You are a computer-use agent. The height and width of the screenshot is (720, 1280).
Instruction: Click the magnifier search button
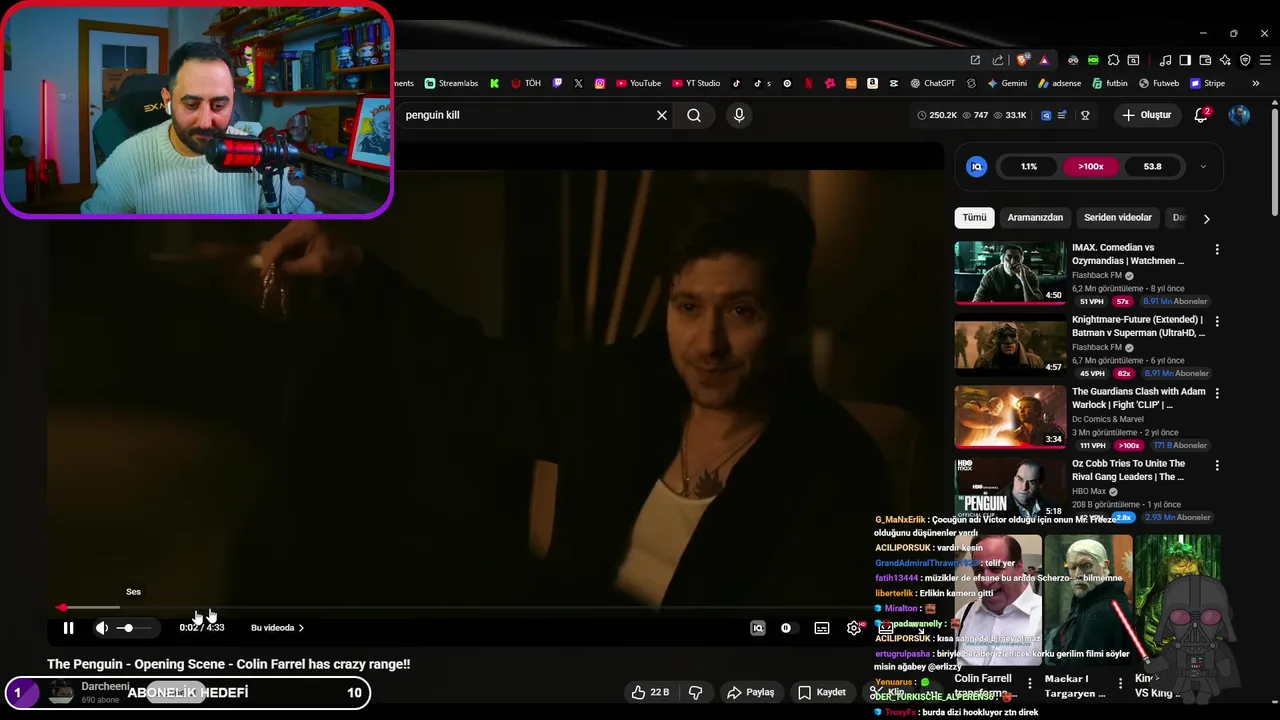(694, 115)
